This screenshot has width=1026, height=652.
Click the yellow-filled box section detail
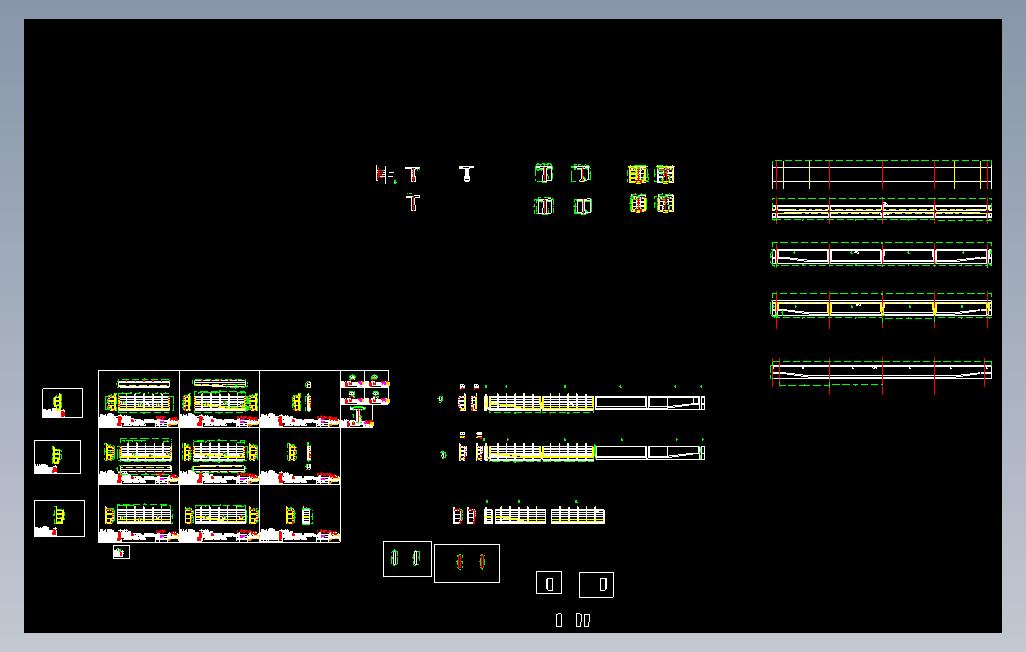coord(637,173)
